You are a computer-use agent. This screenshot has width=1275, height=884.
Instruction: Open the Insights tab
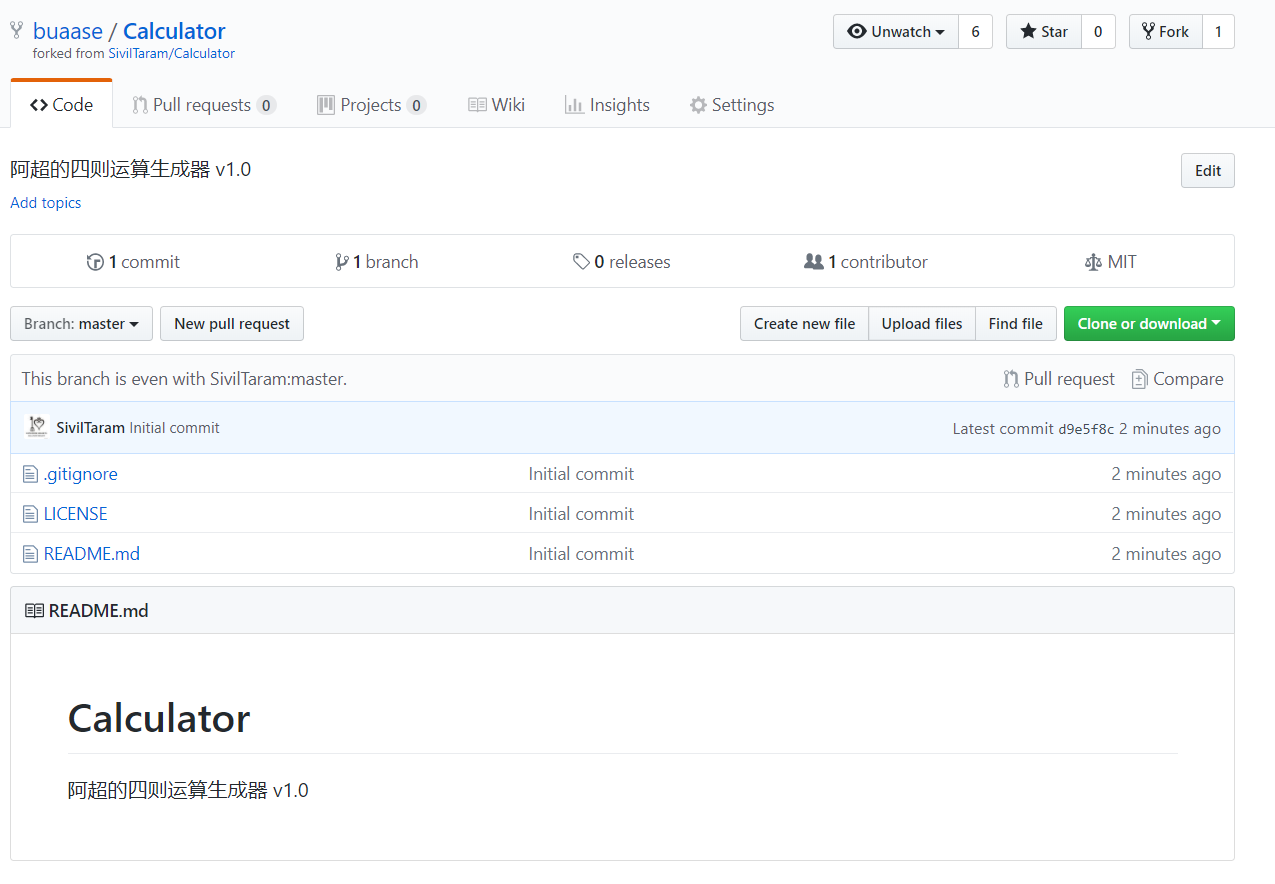point(608,105)
